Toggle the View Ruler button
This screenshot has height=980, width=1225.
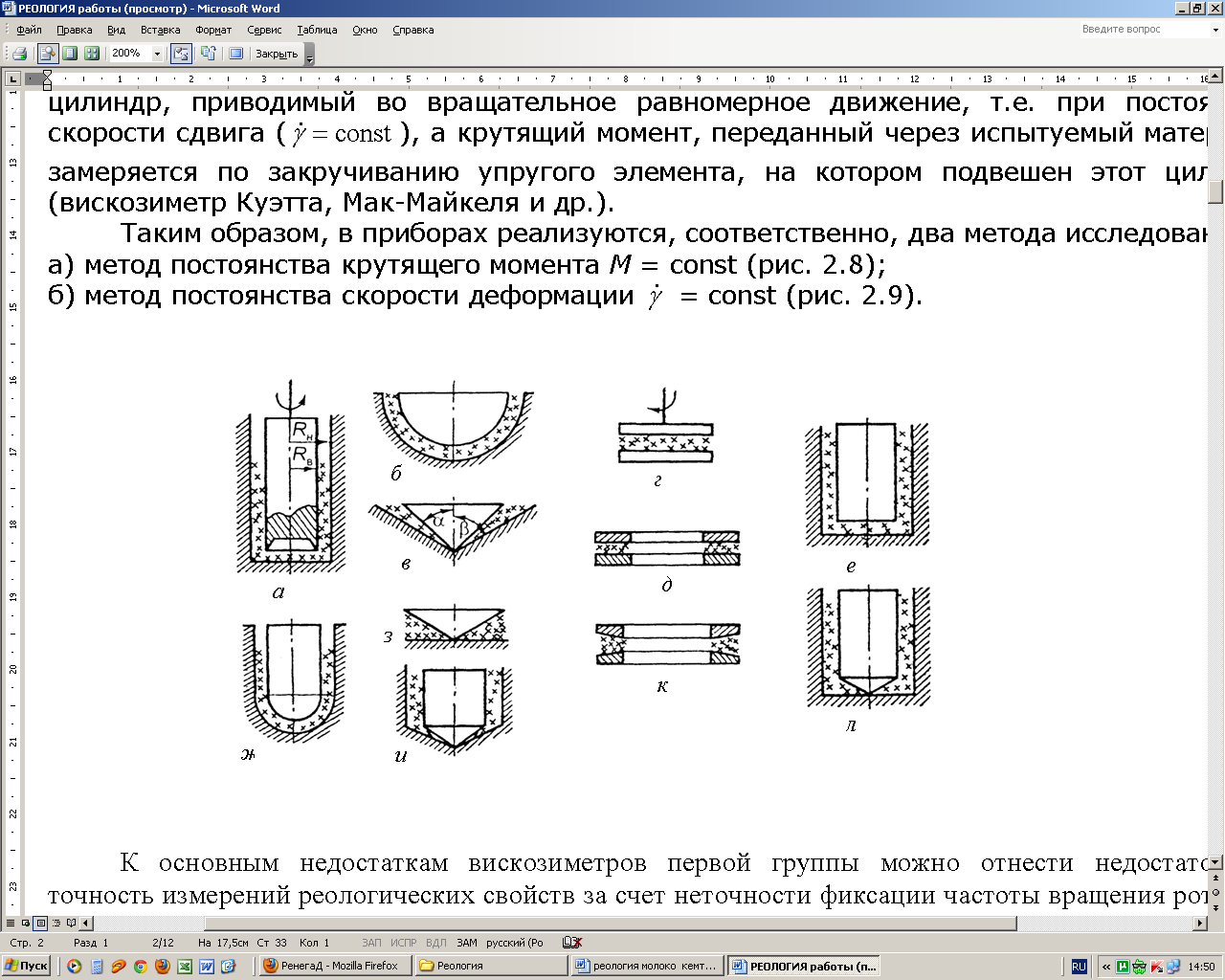click(x=180, y=54)
